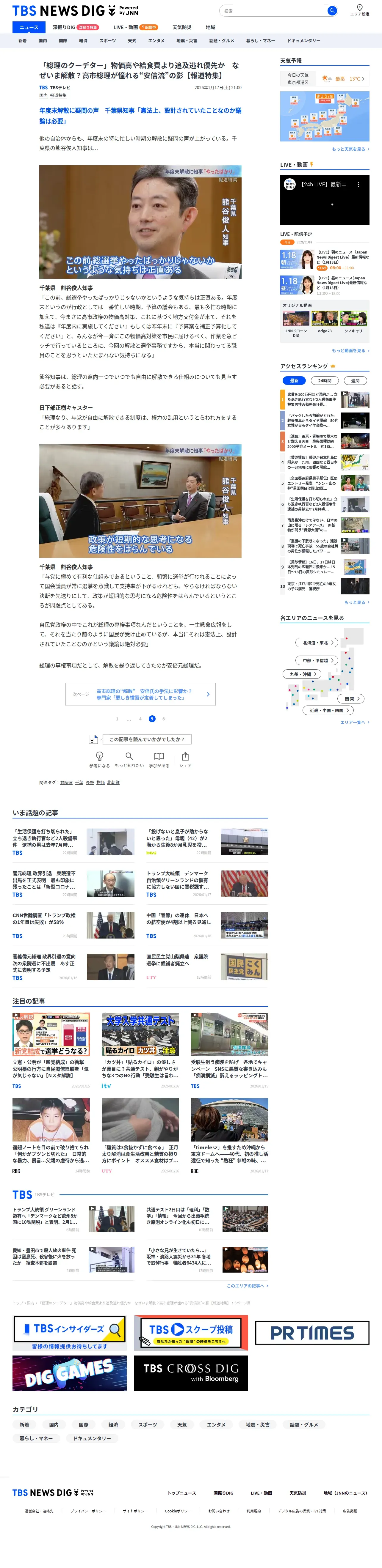382x1568 pixels.
Task: Click the 北朝鮮 related tag
Action: 113,783
